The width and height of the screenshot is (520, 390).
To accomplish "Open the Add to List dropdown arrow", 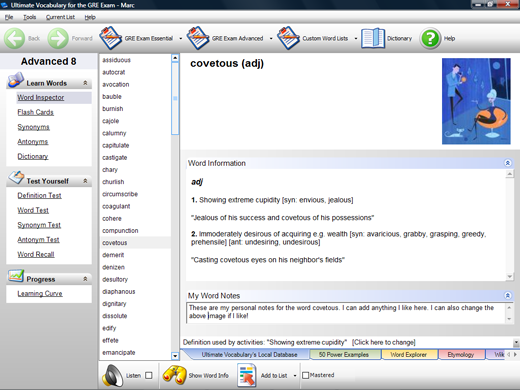I will (x=295, y=376).
